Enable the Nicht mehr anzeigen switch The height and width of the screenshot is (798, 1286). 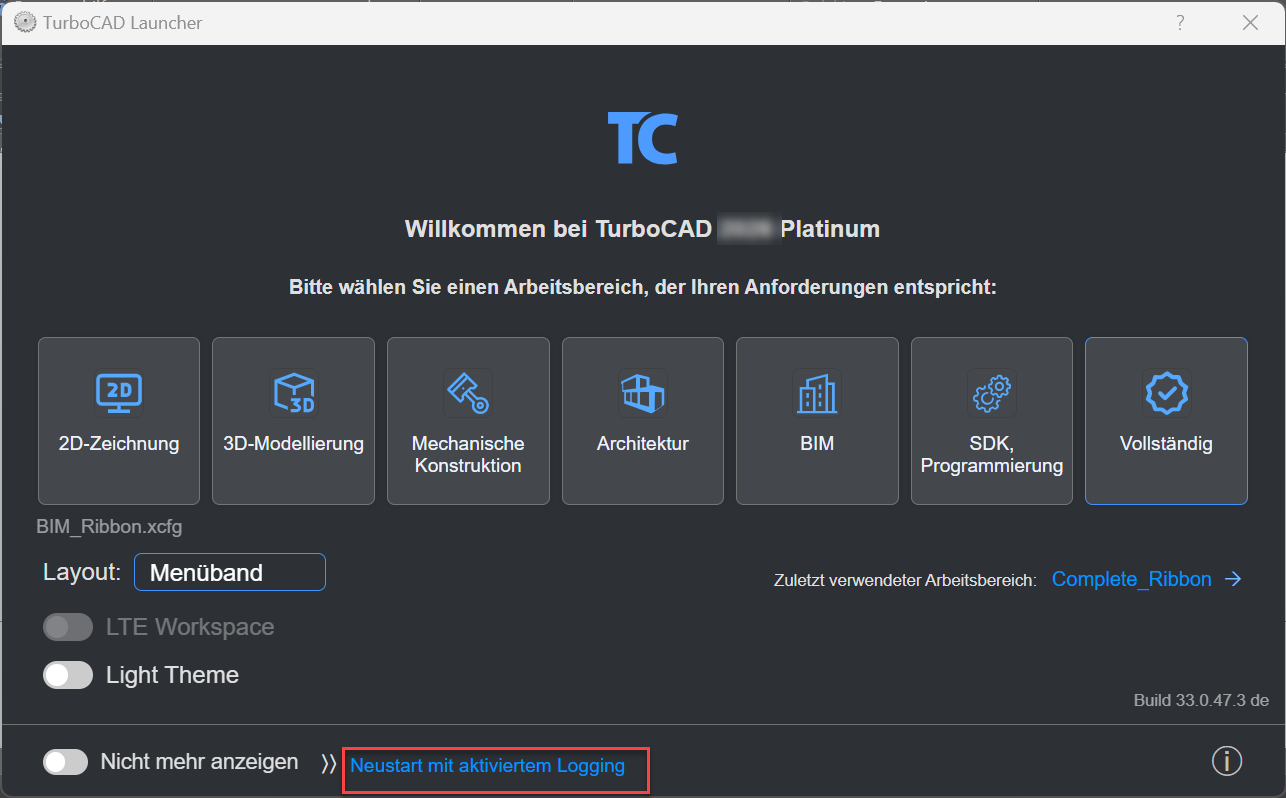68,762
